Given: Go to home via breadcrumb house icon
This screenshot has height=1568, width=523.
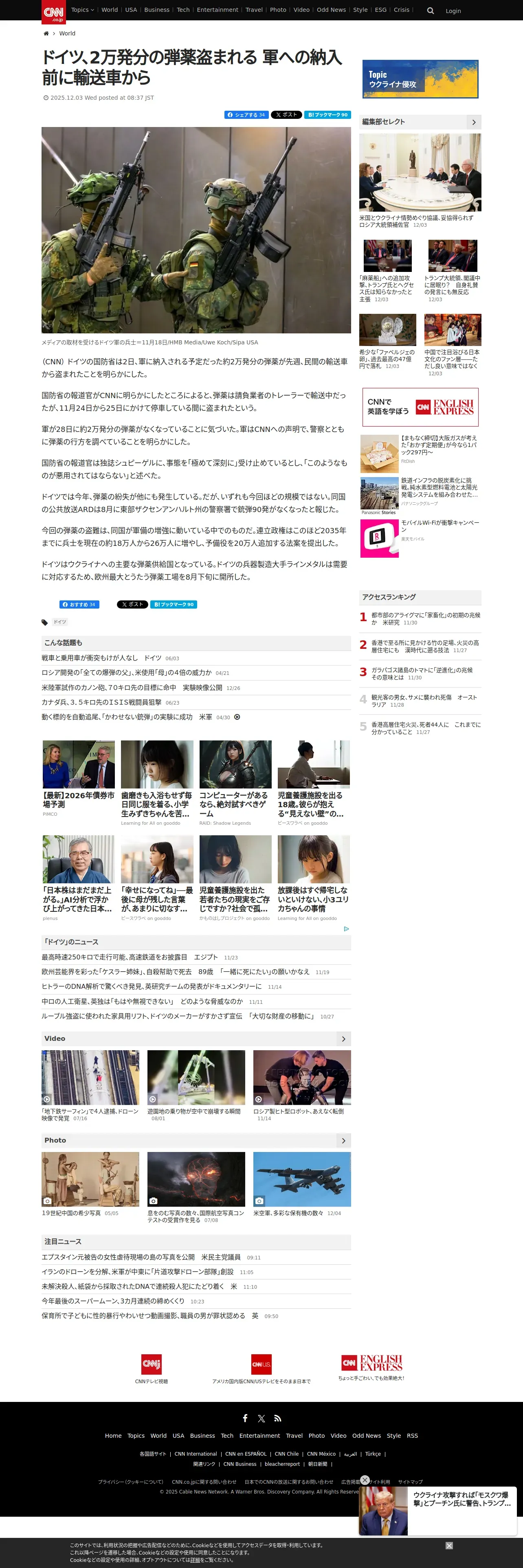Looking at the screenshot, I should [x=46, y=33].
